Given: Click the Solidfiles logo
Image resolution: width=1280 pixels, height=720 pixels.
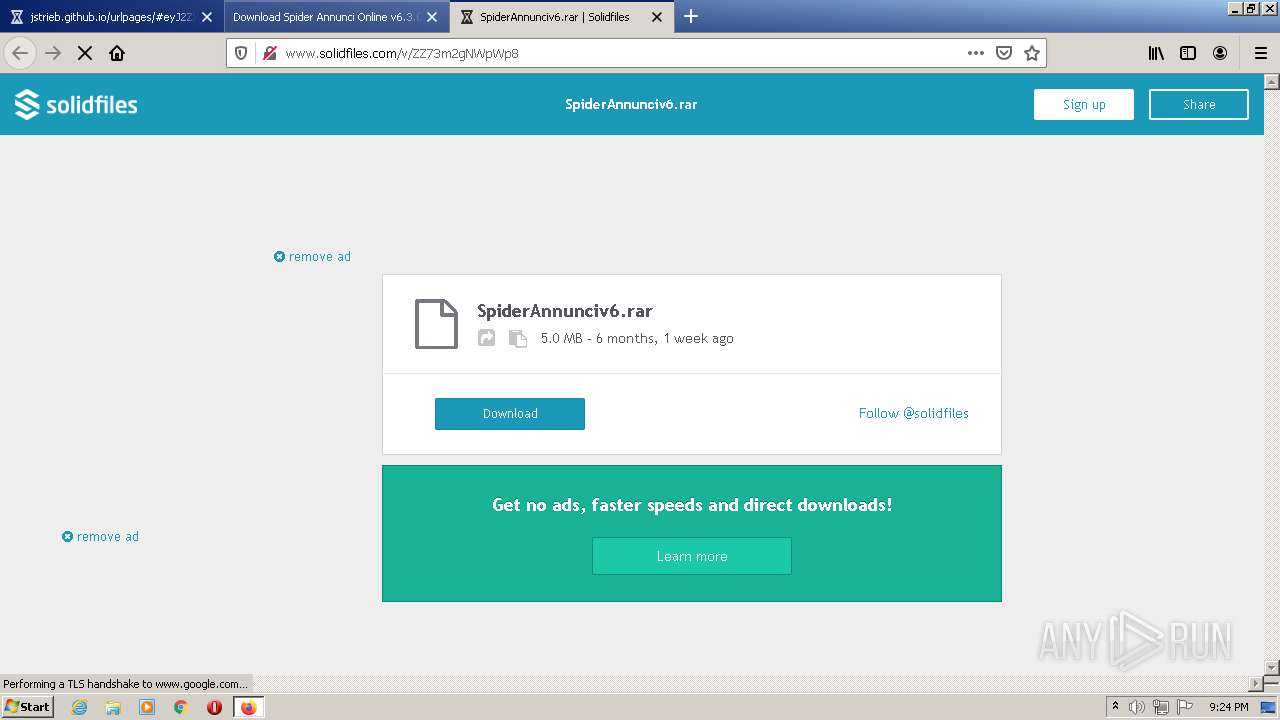Looking at the screenshot, I should [76, 104].
